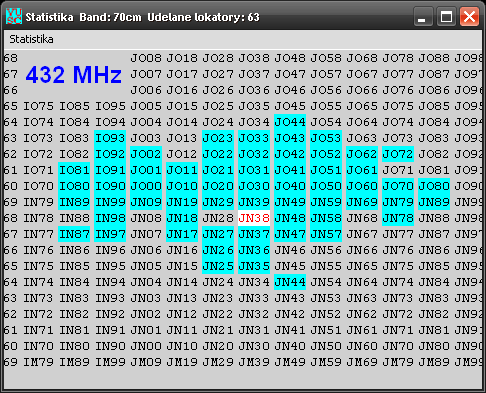Click the VUSC application icon in title bar
Image resolution: width=486 pixels, height=393 pixels.
click(14, 16)
